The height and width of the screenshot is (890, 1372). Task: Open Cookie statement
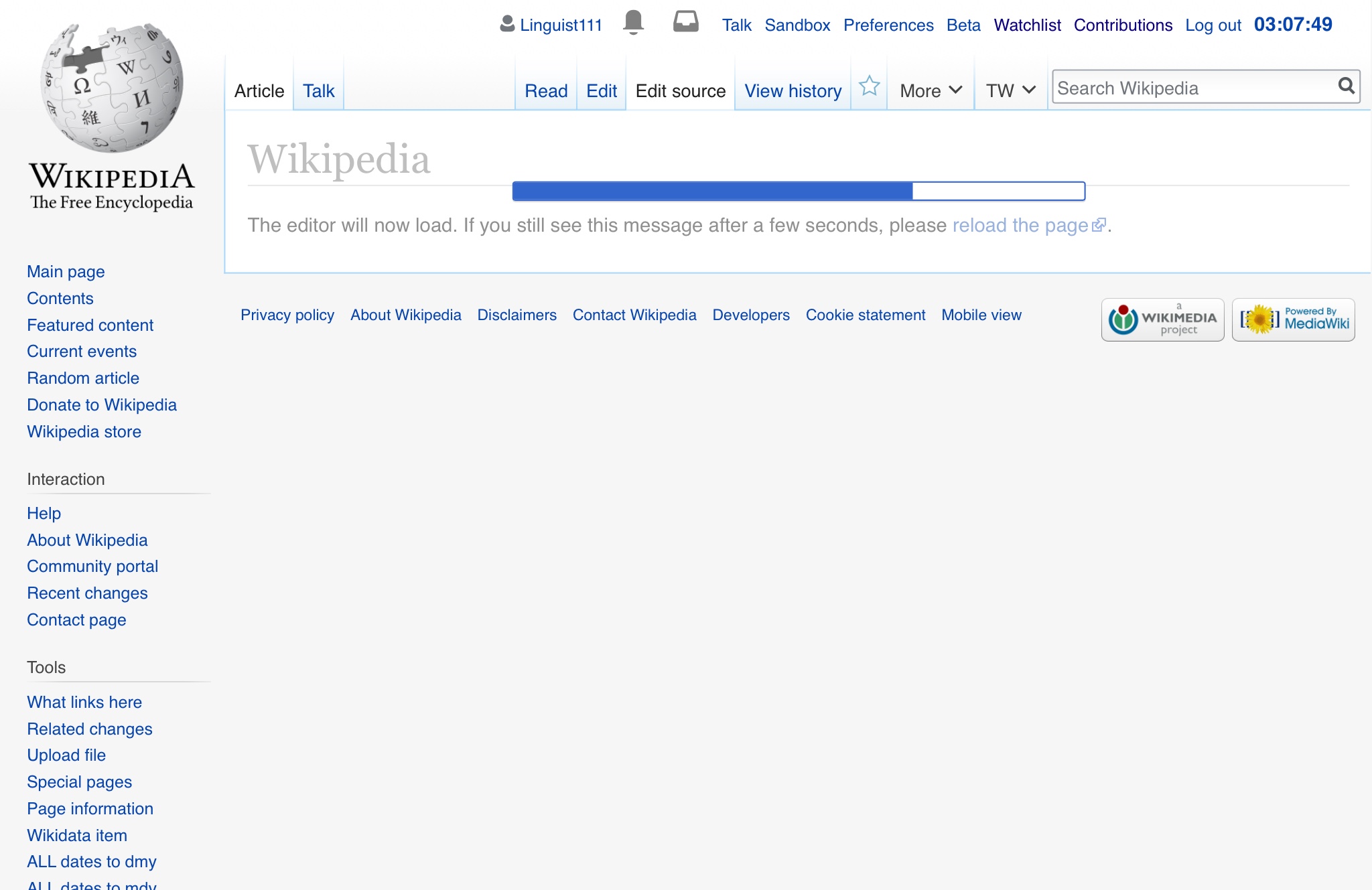tap(866, 315)
